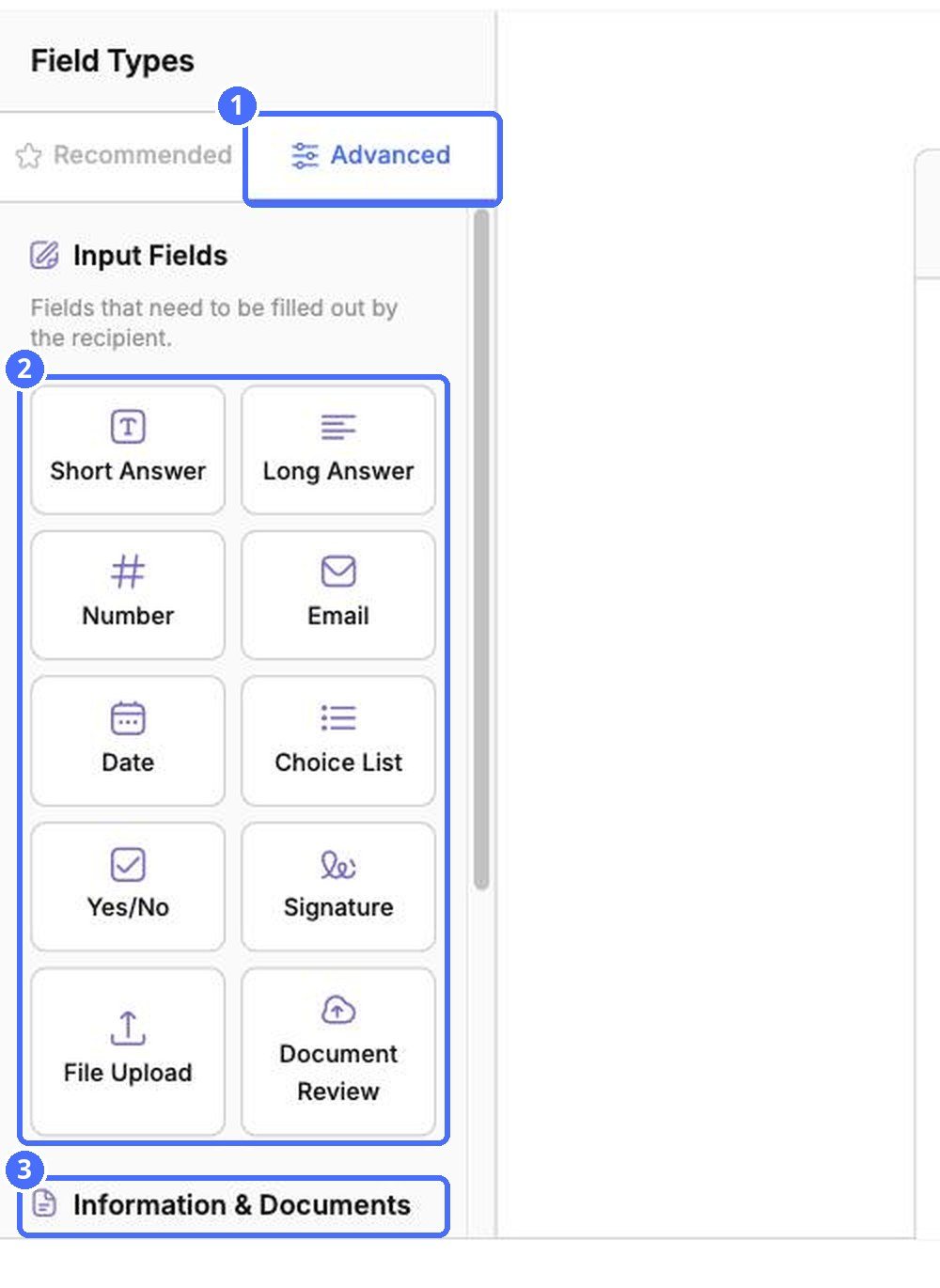Viewport: 940px width, 1288px height.
Task: Expand the Information & Documents section
Action: [233, 1205]
